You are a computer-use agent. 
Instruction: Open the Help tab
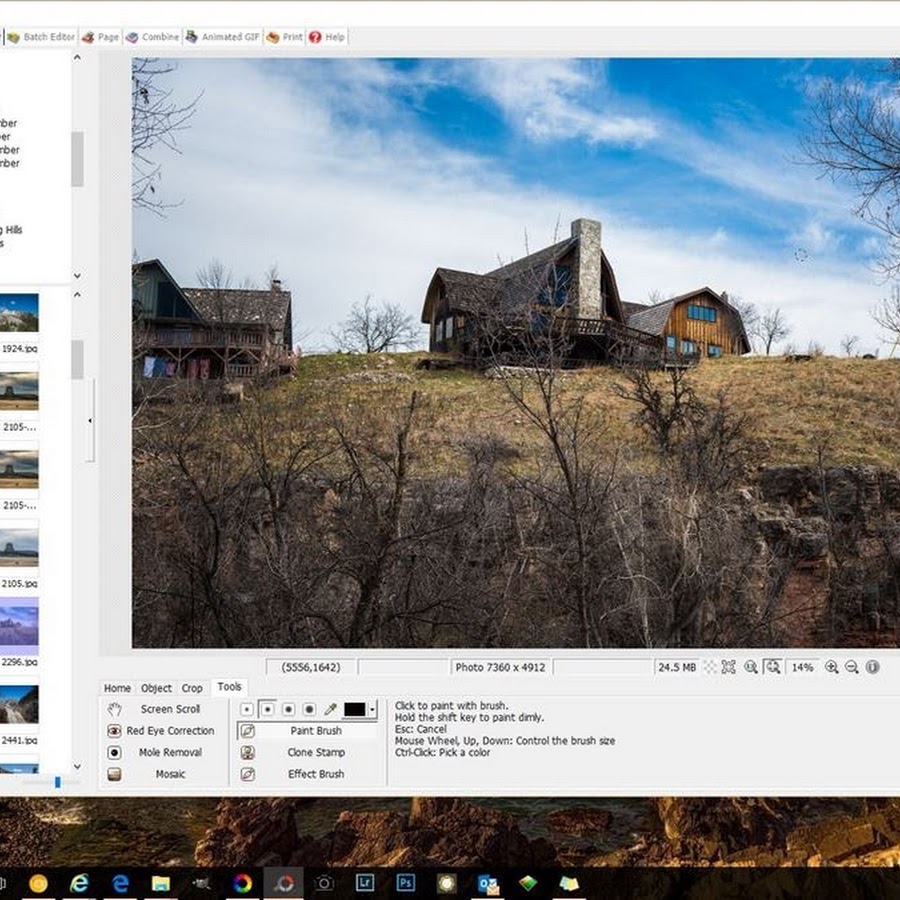[x=327, y=37]
